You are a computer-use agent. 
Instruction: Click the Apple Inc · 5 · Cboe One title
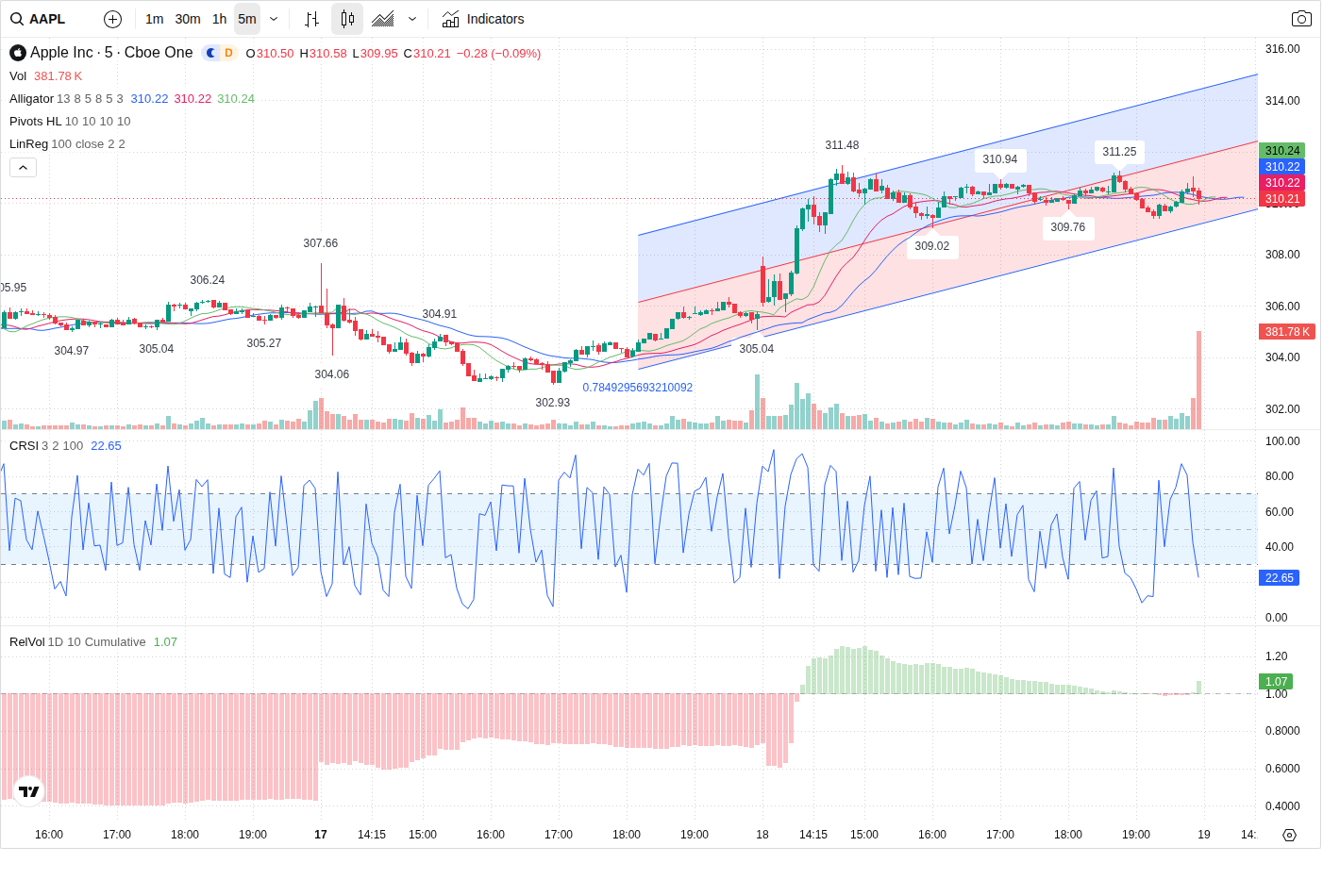point(111,53)
